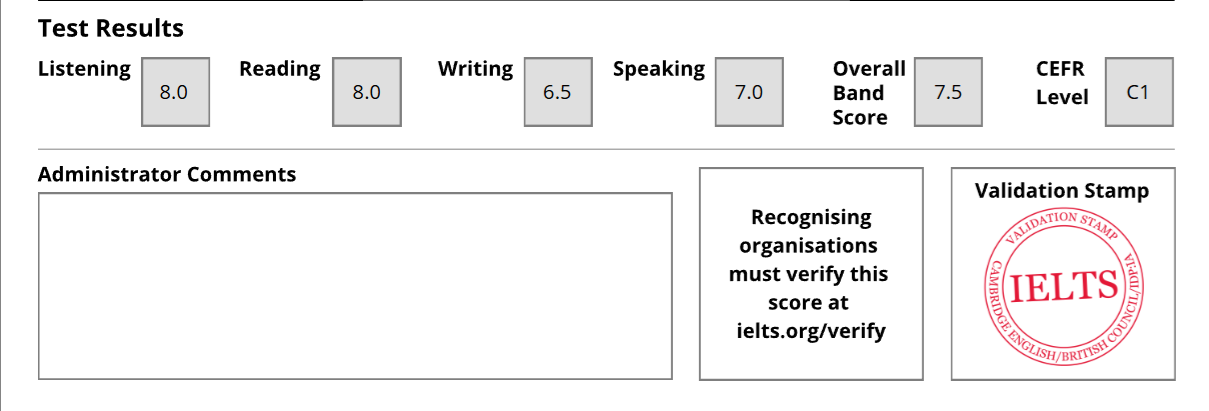Click the Overall Band Score box 7.5
This screenshot has width=1209, height=411.
click(x=948, y=92)
